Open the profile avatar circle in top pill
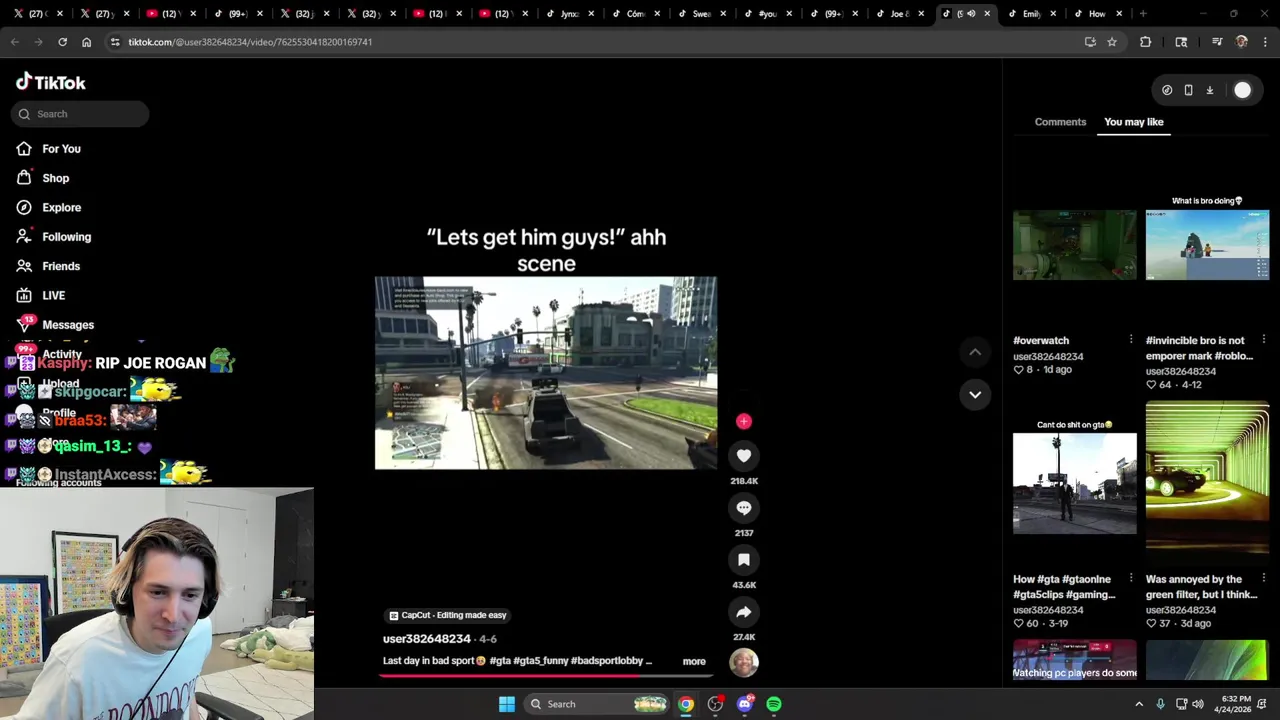The height and width of the screenshot is (720, 1280). pos(1242,90)
